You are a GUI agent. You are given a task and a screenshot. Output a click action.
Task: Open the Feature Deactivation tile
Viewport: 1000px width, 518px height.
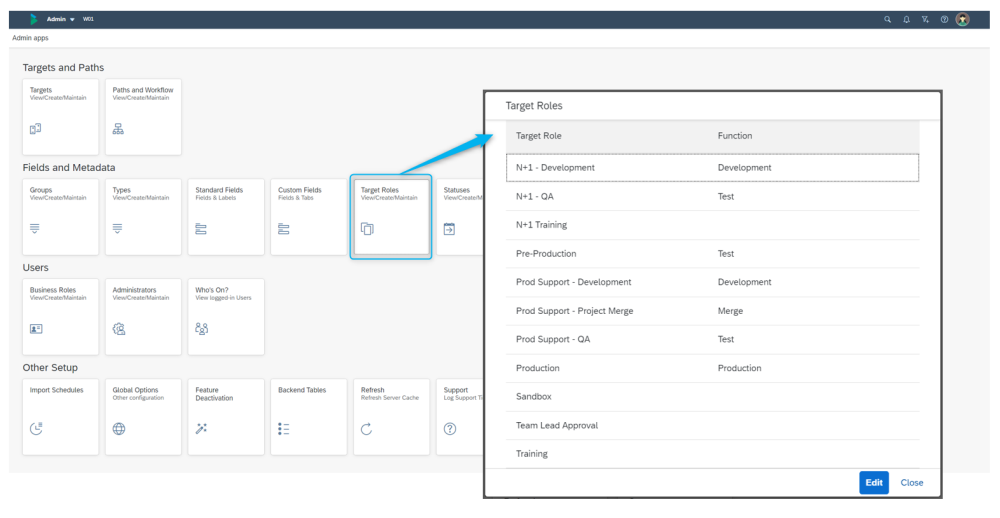click(x=226, y=417)
